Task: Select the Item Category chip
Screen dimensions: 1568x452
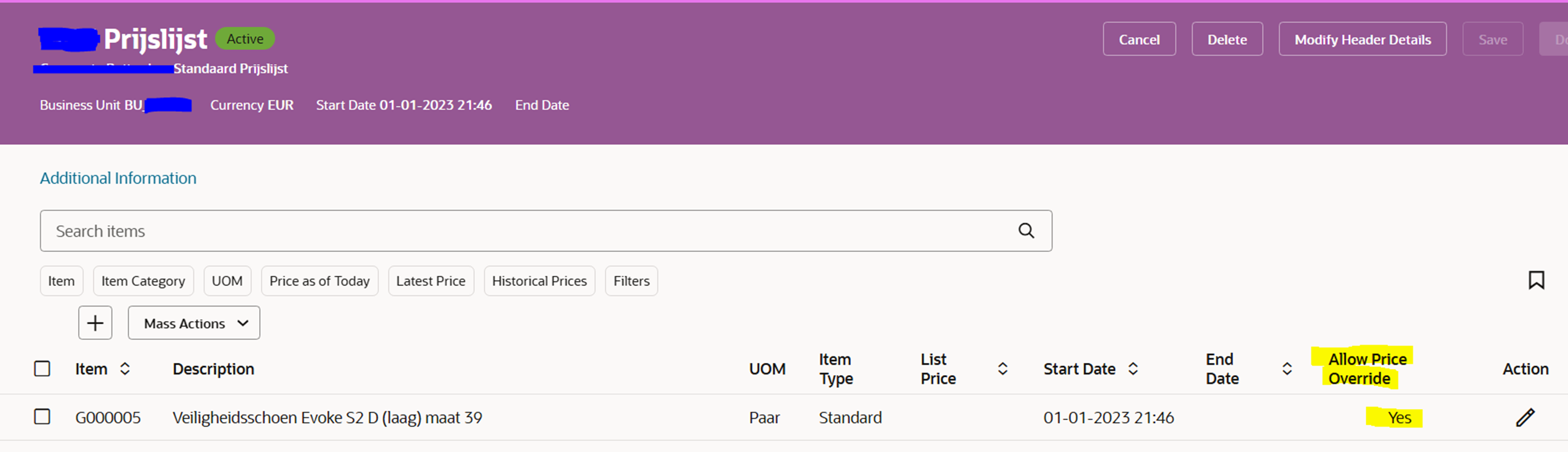Action: 143,281
